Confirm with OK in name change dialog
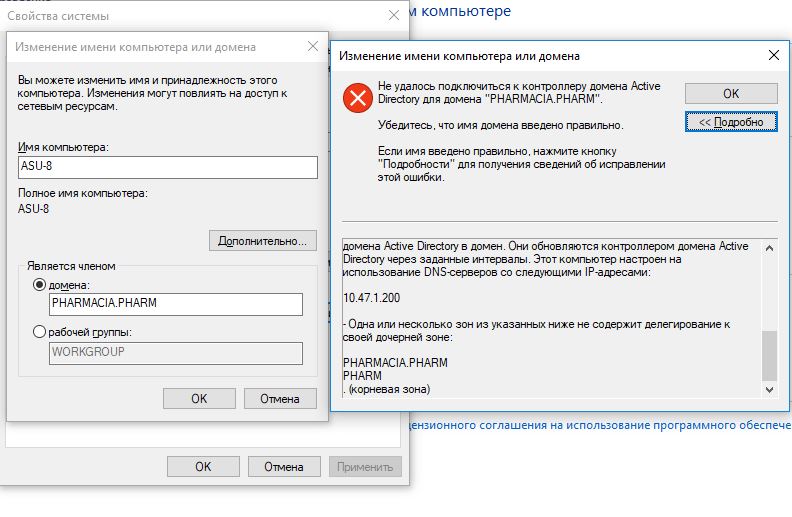Viewport: 792px width, 517px height. 199,398
